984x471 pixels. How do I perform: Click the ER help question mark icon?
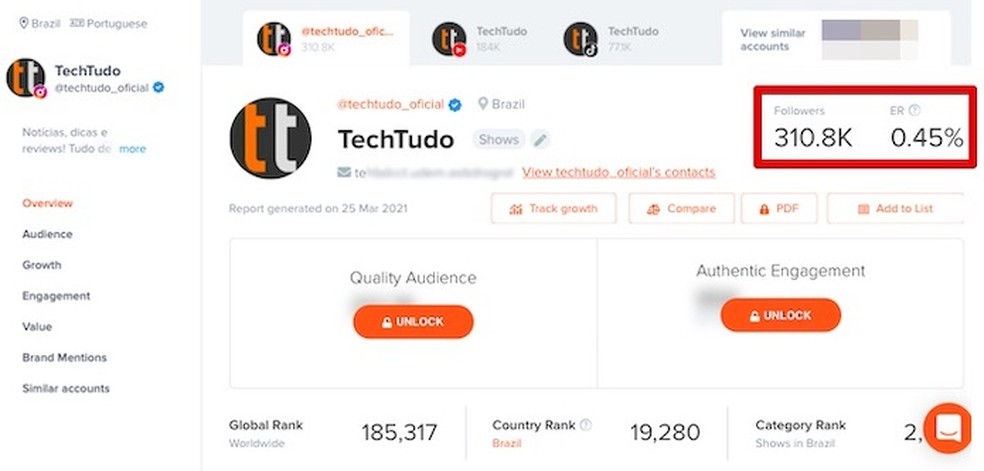(x=914, y=111)
